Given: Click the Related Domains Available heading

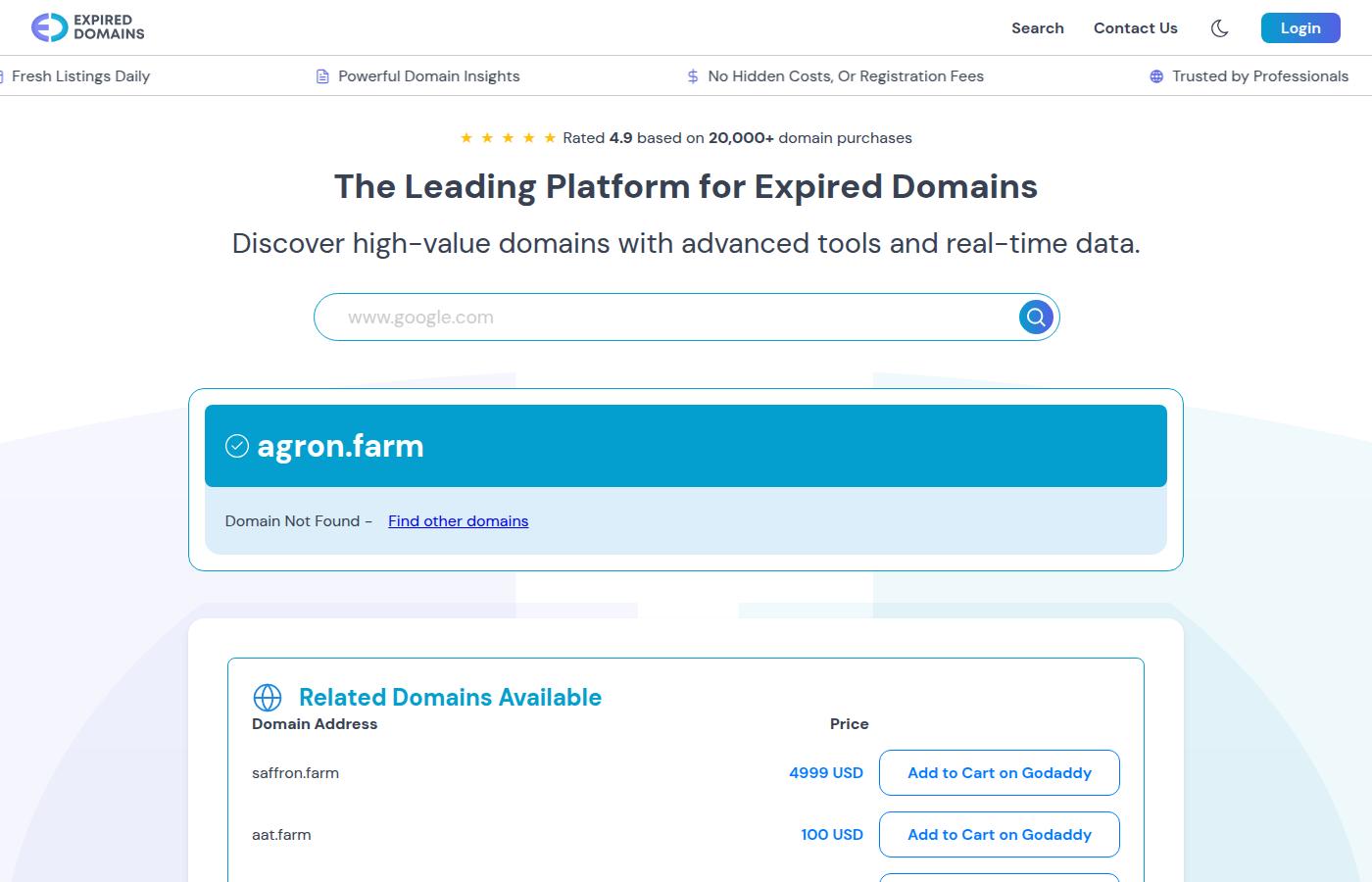Looking at the screenshot, I should [x=450, y=698].
